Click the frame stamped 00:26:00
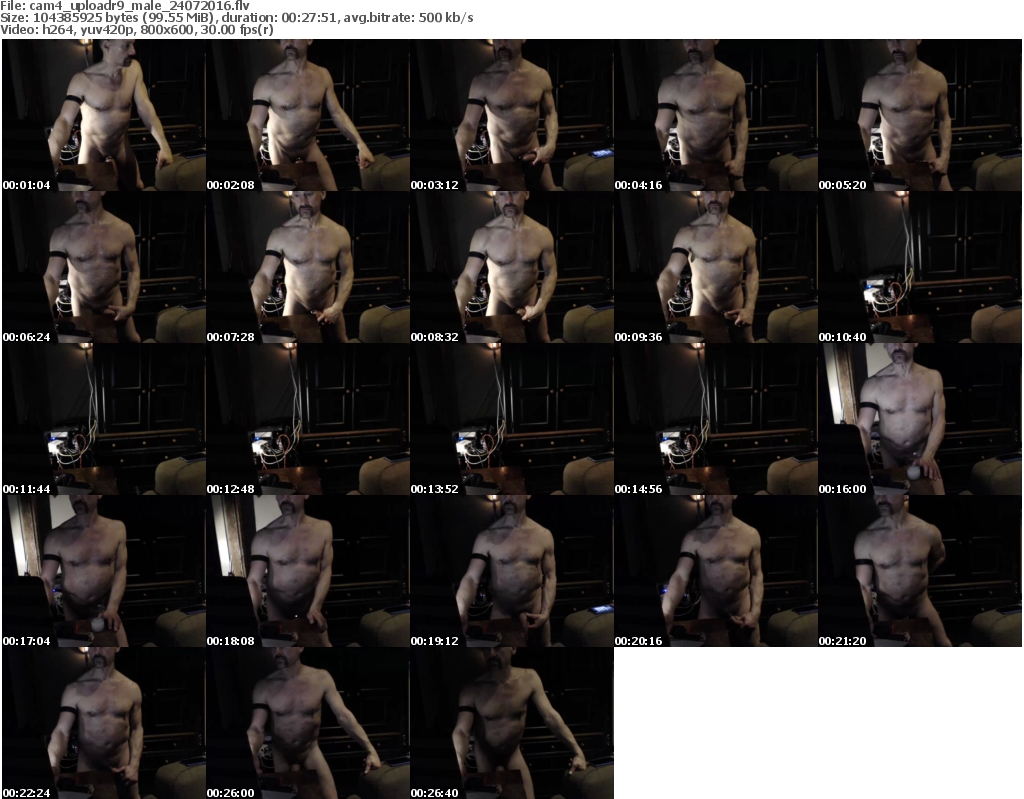Image resolution: width=1024 pixels, height=799 pixels. 308,723
